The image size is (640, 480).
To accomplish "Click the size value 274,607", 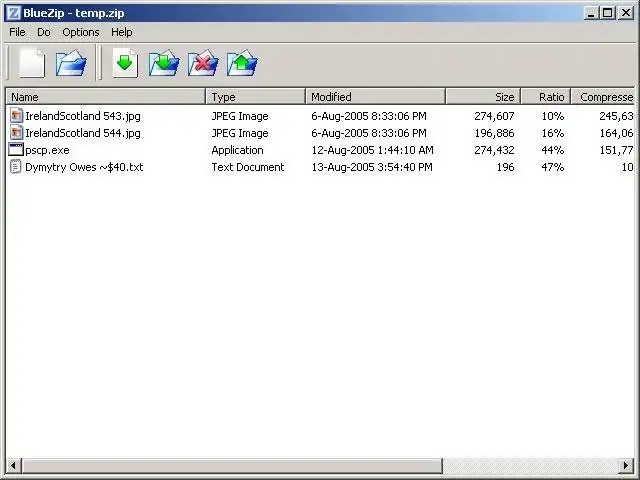I will [x=494, y=116].
